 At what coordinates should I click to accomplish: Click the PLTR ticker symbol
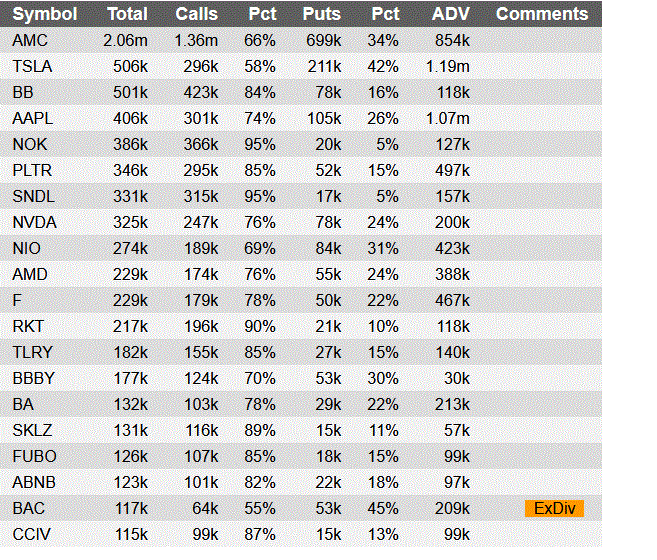click(x=32, y=171)
